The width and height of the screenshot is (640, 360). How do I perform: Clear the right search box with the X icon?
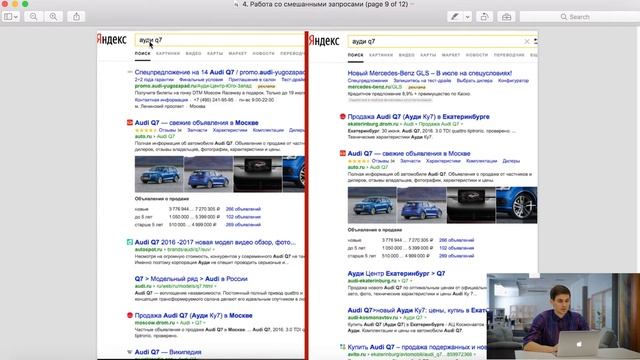coord(527,41)
